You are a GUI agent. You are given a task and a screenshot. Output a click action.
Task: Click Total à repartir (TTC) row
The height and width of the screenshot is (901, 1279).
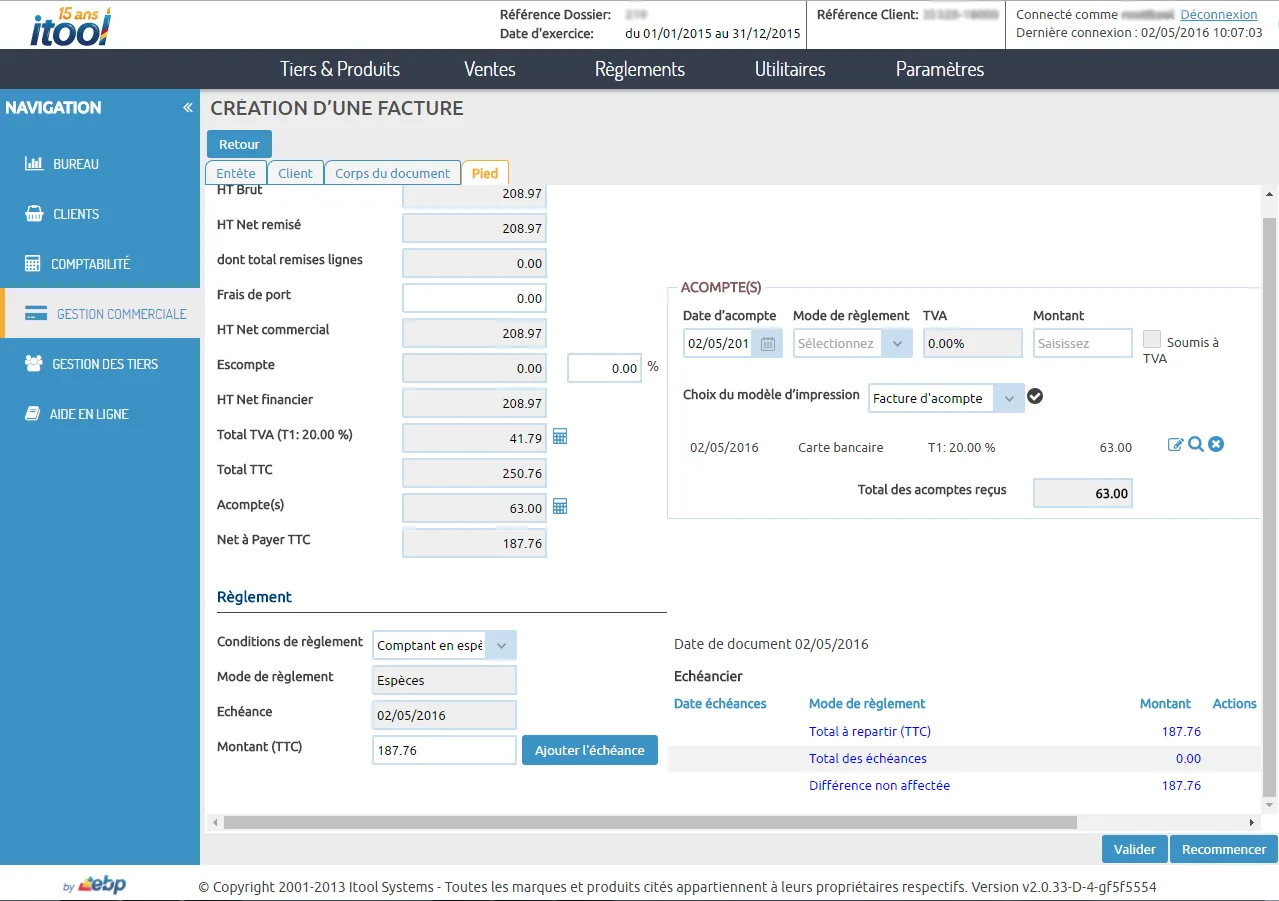click(x=964, y=731)
